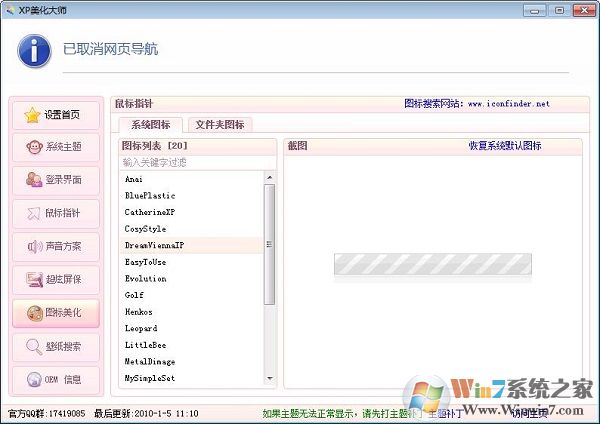
Task: Switch to the 系统图标 tab
Action: click(151, 125)
